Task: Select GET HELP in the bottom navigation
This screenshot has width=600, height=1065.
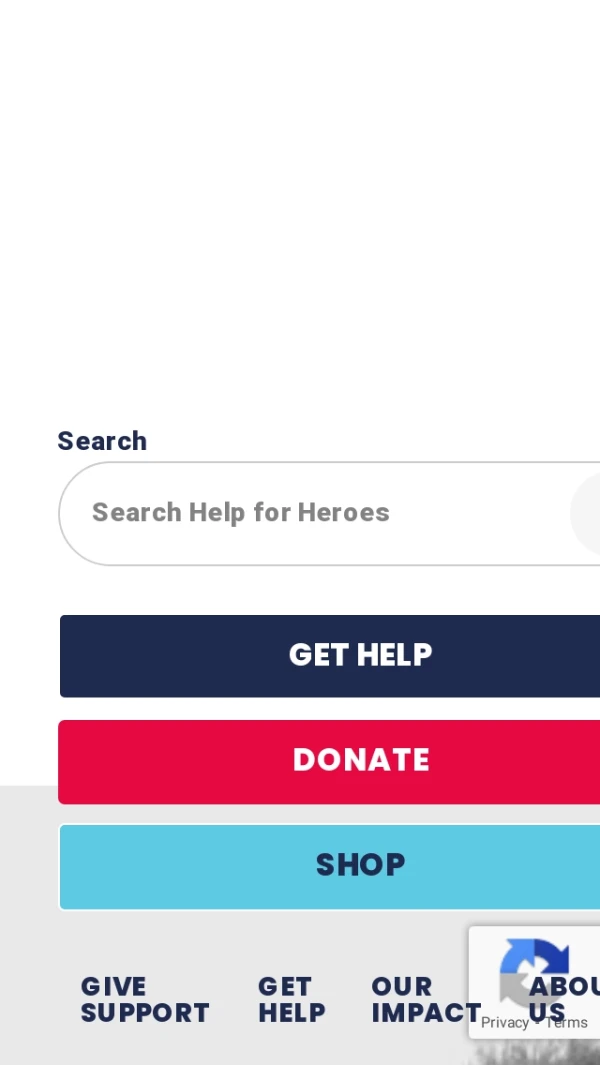Action: pos(292,999)
